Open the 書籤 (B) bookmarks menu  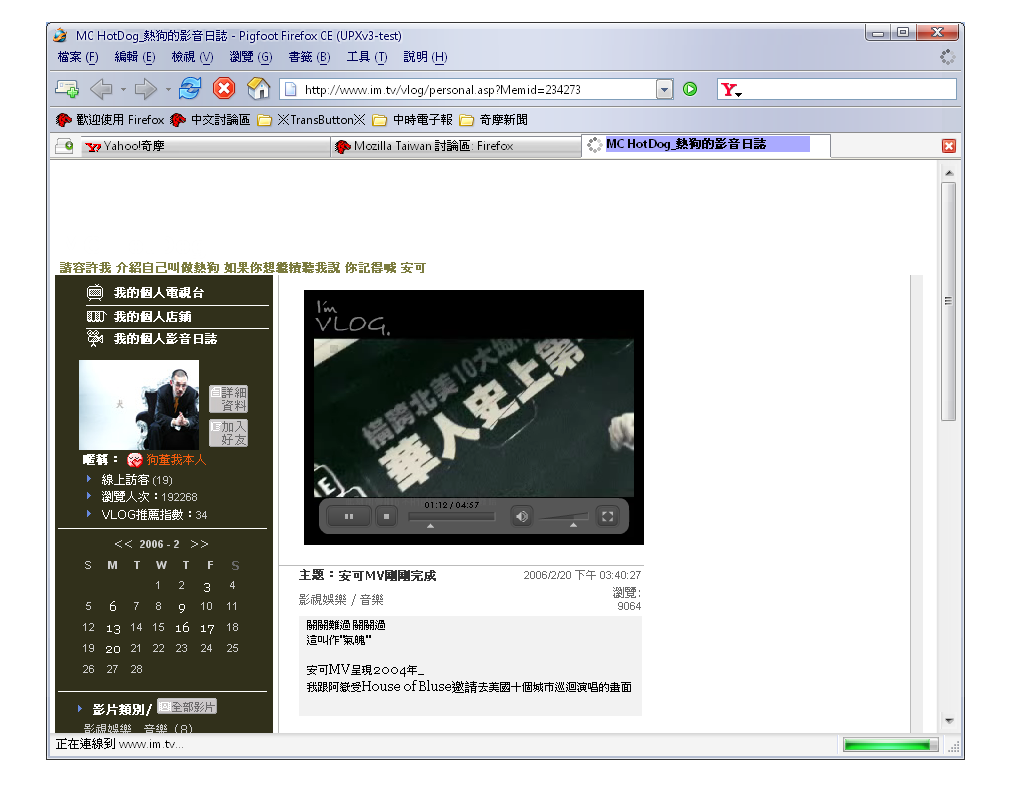pos(308,57)
